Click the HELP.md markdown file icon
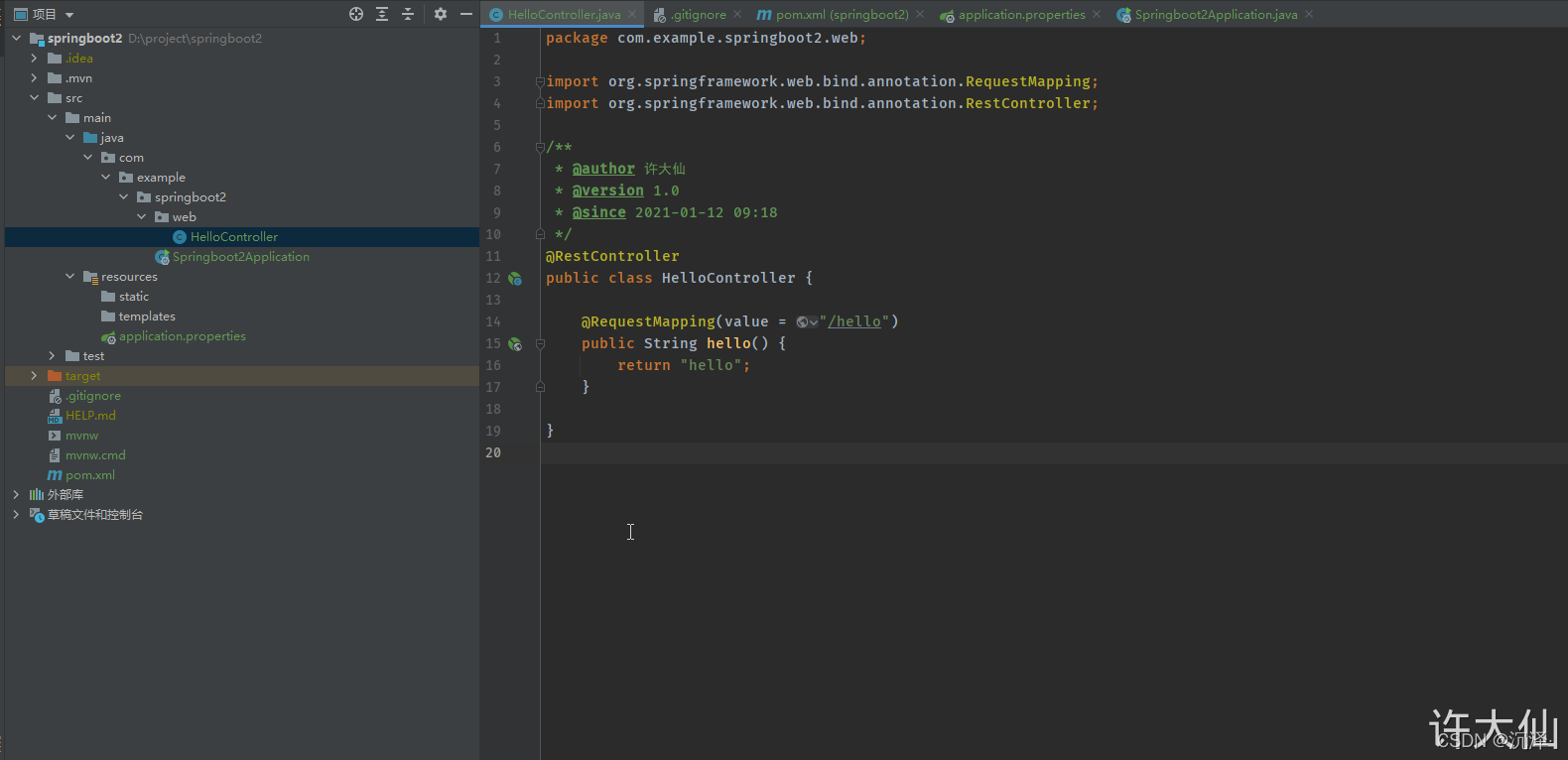This screenshot has width=1568, height=760. tap(55, 416)
